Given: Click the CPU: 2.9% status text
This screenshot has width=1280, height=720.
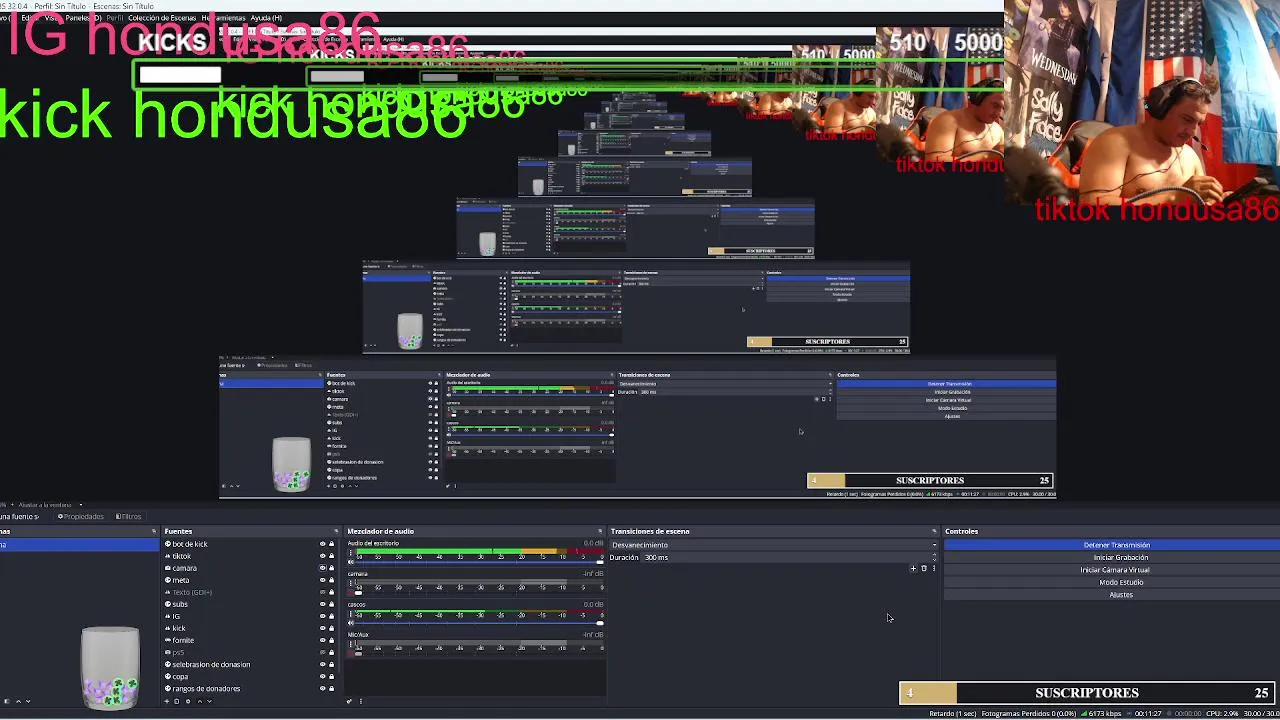Looking at the screenshot, I should pos(1222,713).
